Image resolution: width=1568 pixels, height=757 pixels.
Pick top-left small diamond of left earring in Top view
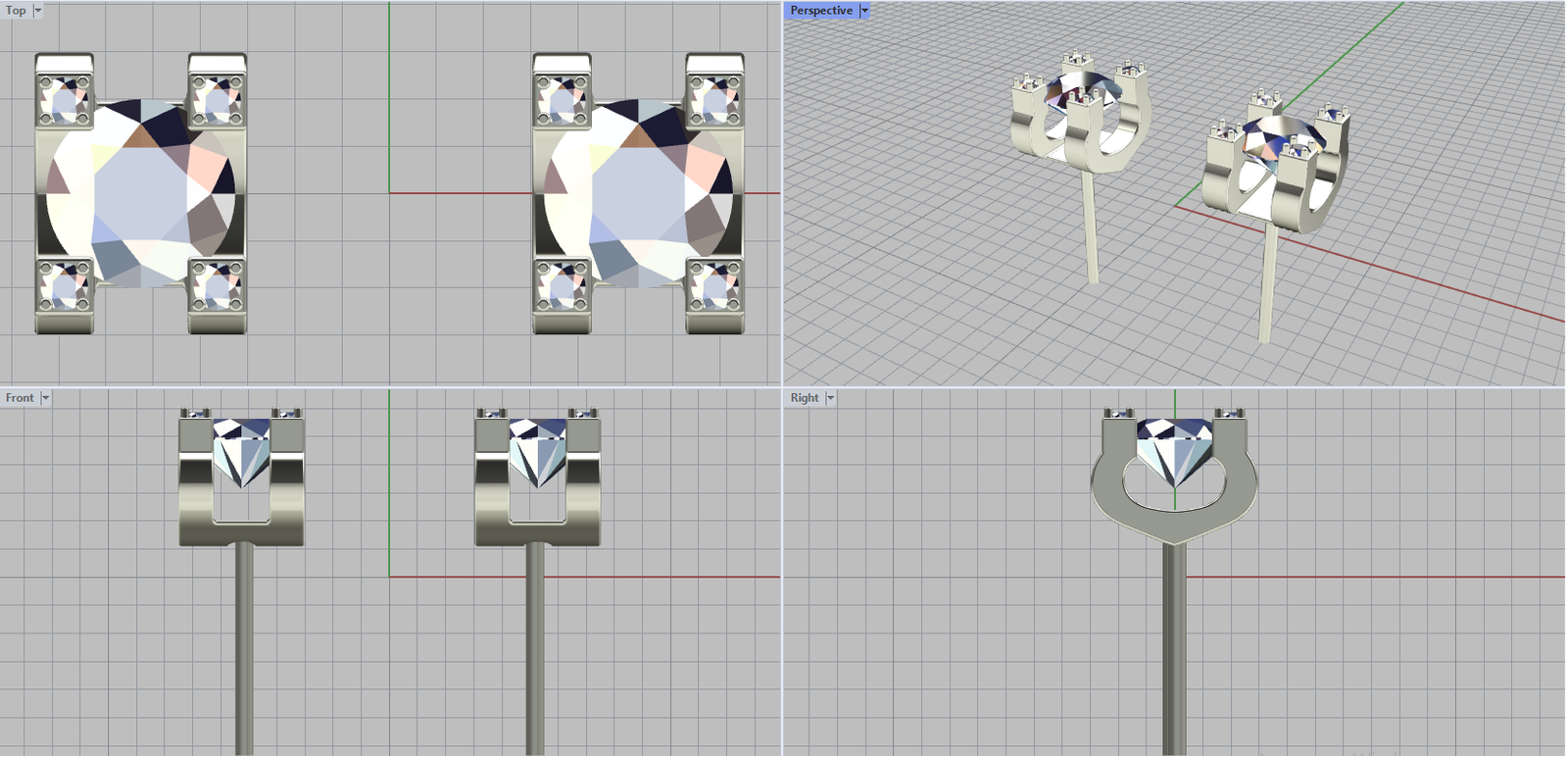(x=65, y=101)
